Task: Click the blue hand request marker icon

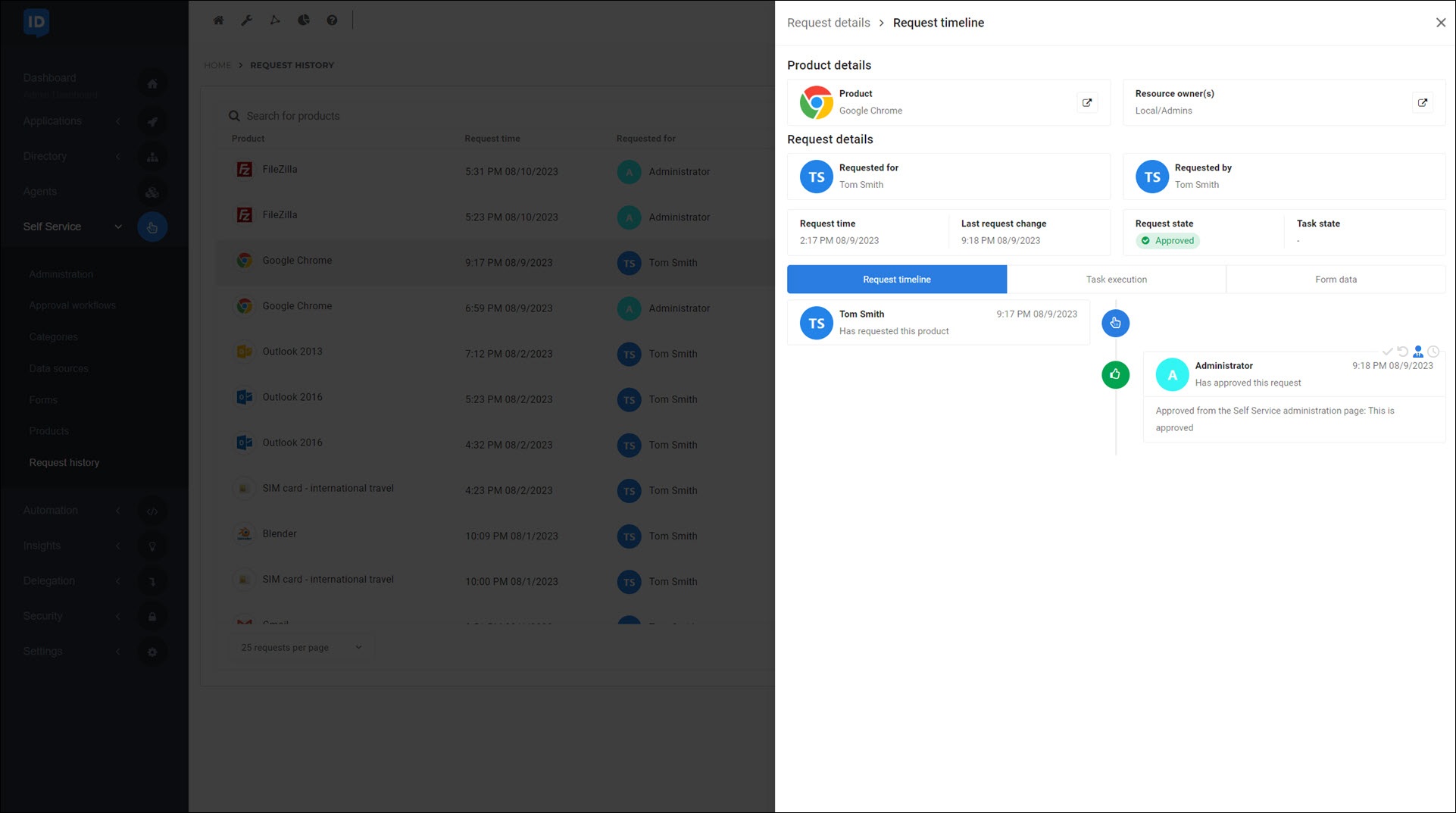Action: 1115,323
